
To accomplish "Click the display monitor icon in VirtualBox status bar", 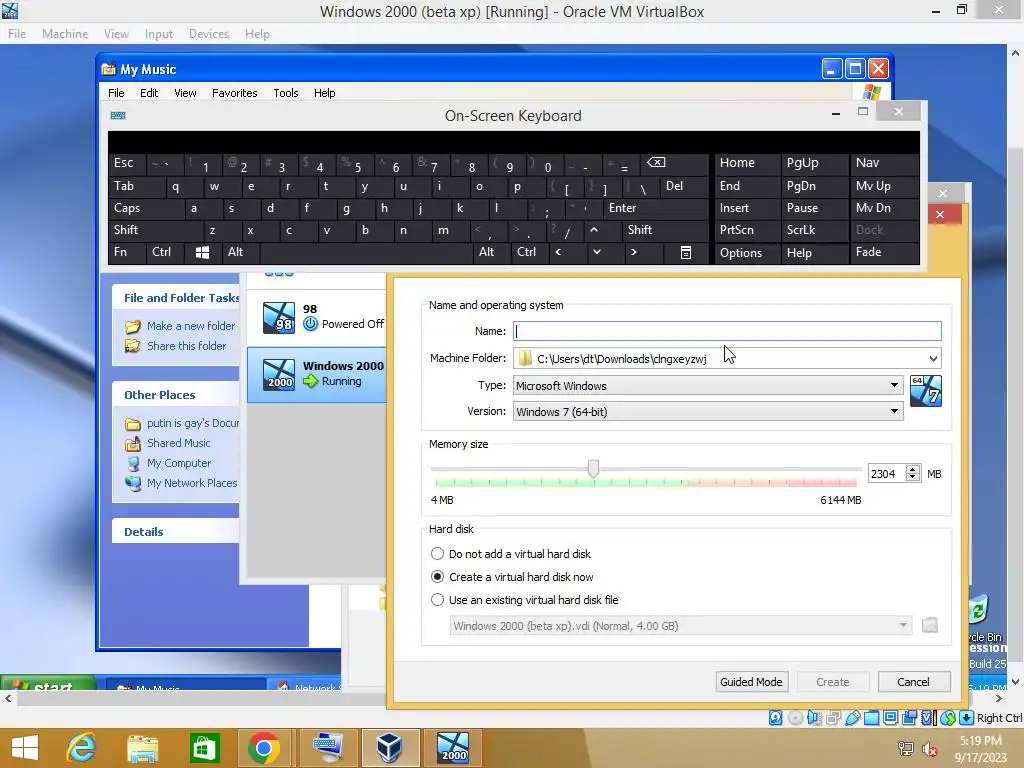I will click(x=890, y=718).
